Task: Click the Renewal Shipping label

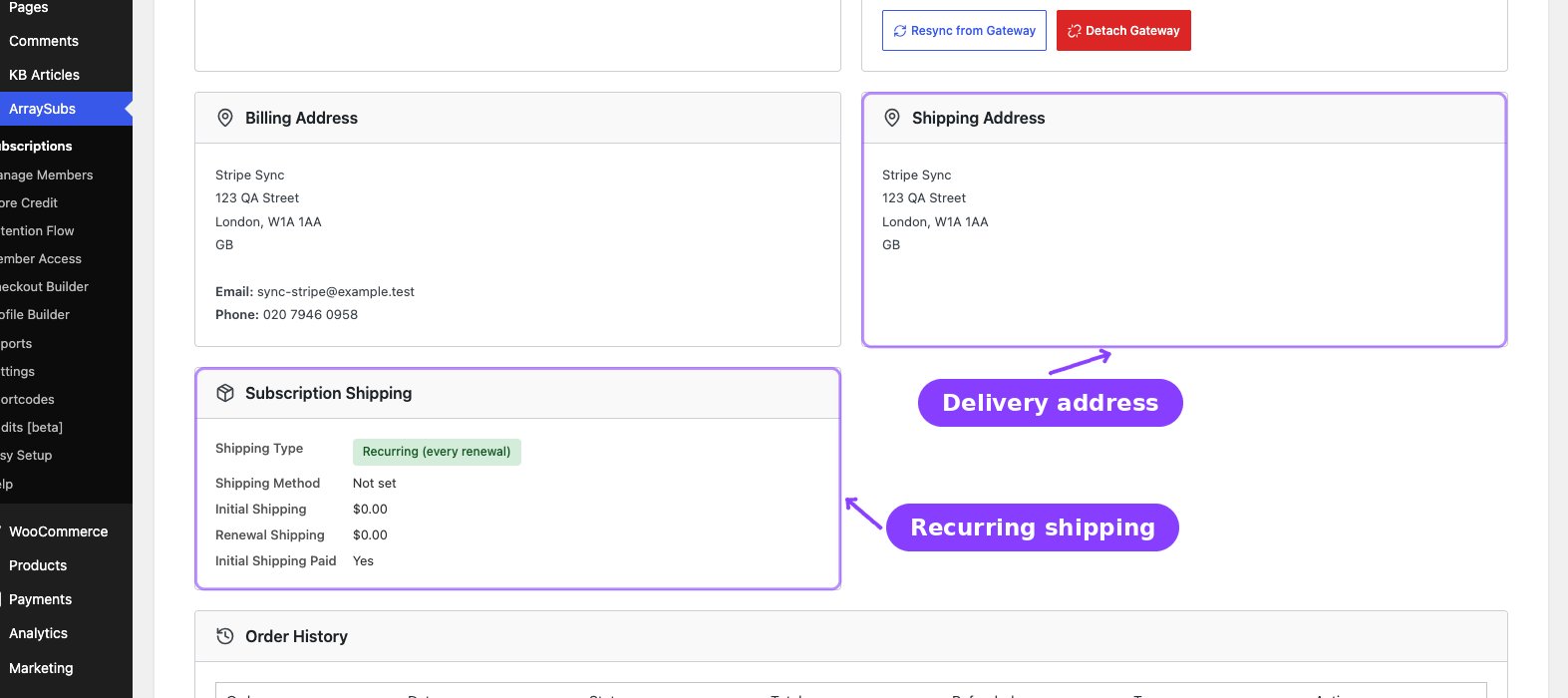Action: [x=270, y=534]
